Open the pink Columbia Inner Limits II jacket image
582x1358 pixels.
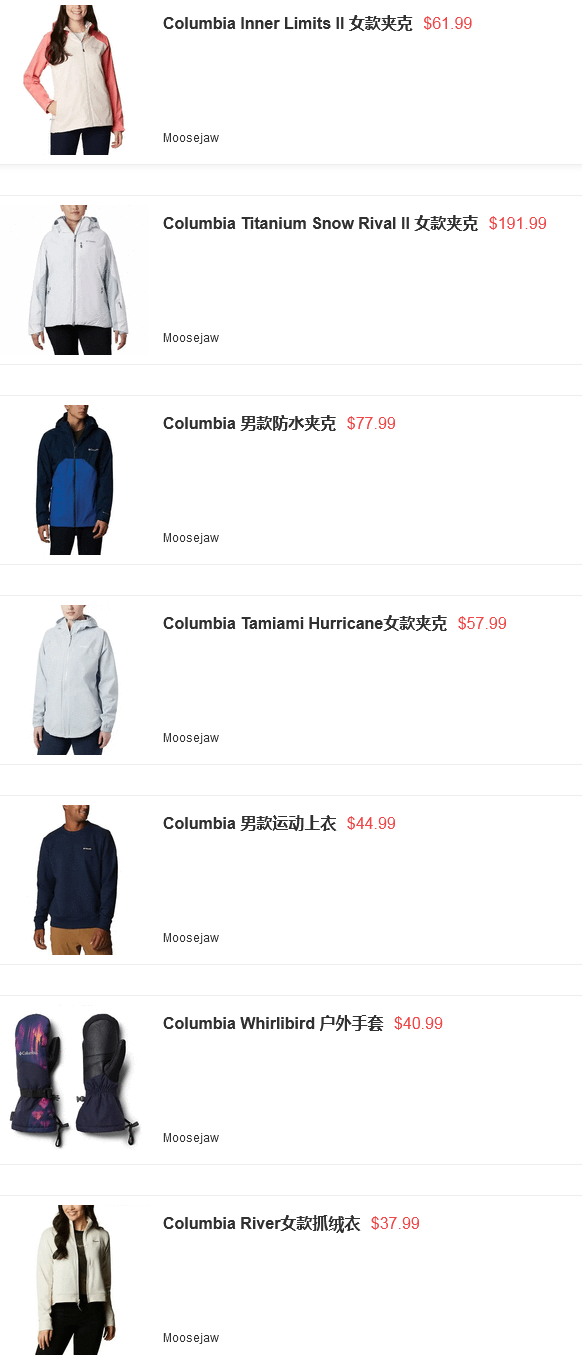click(74, 80)
